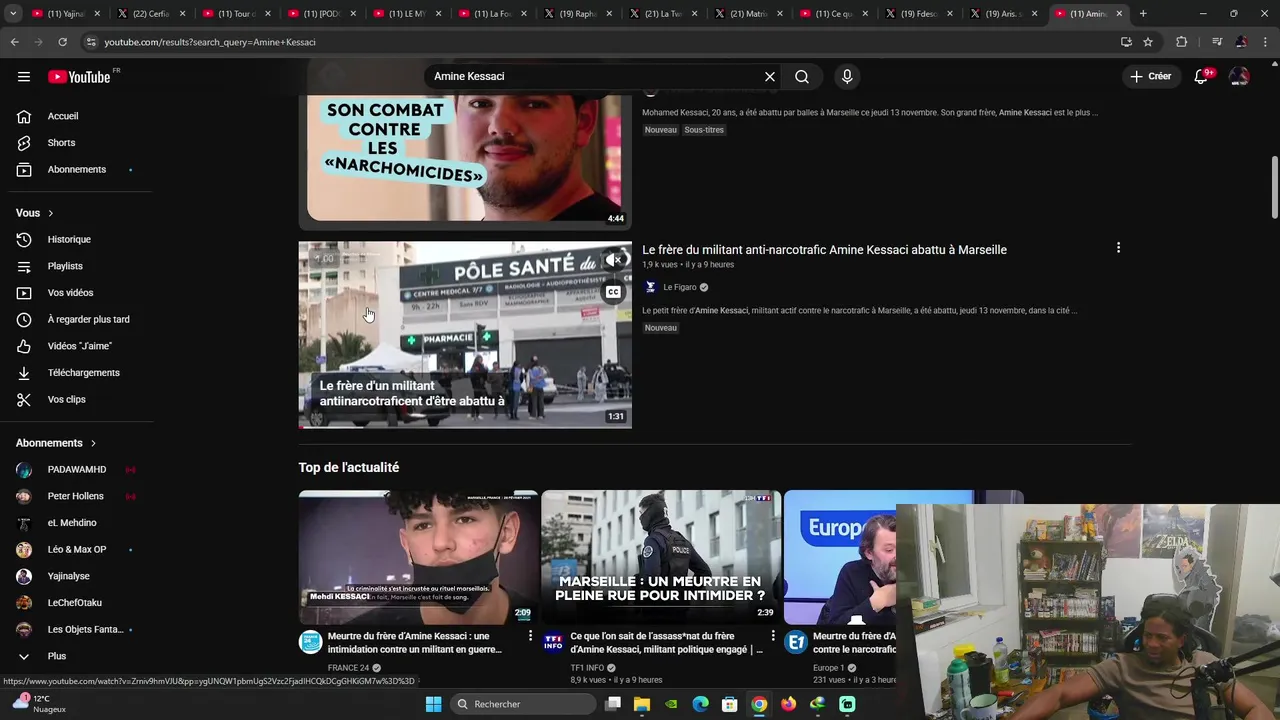Switch to the "(19) Fdeso" tab
The height and width of the screenshot is (720, 1280).
[920, 14]
